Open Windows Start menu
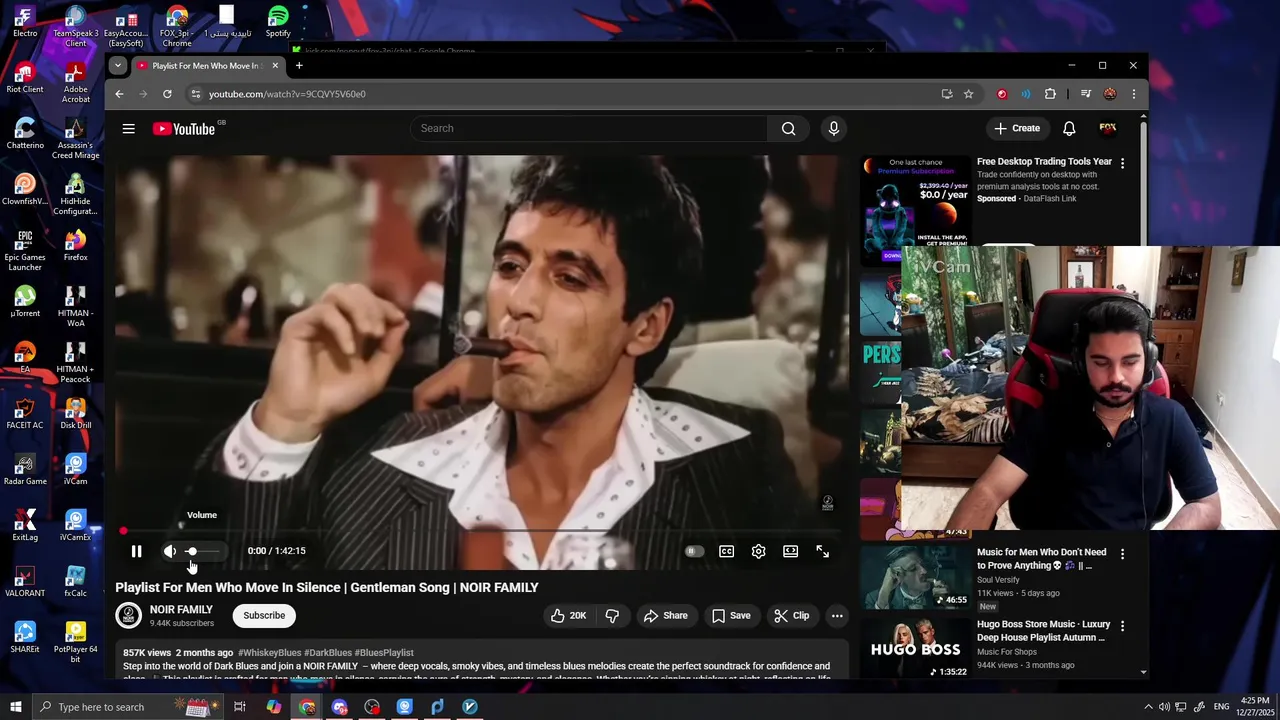Viewport: 1280px width, 720px height. click(15, 707)
